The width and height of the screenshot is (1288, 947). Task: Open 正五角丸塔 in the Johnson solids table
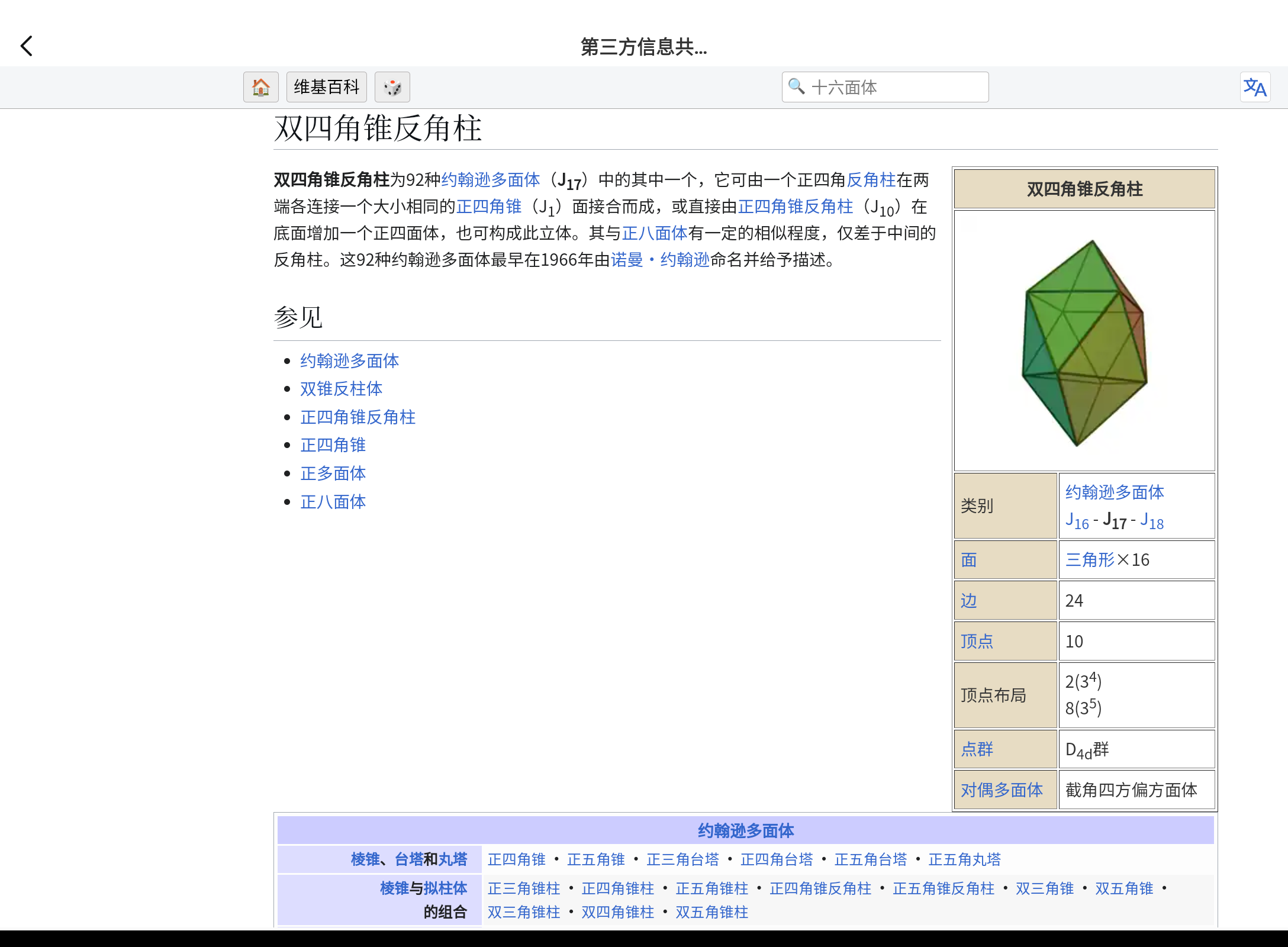964,859
